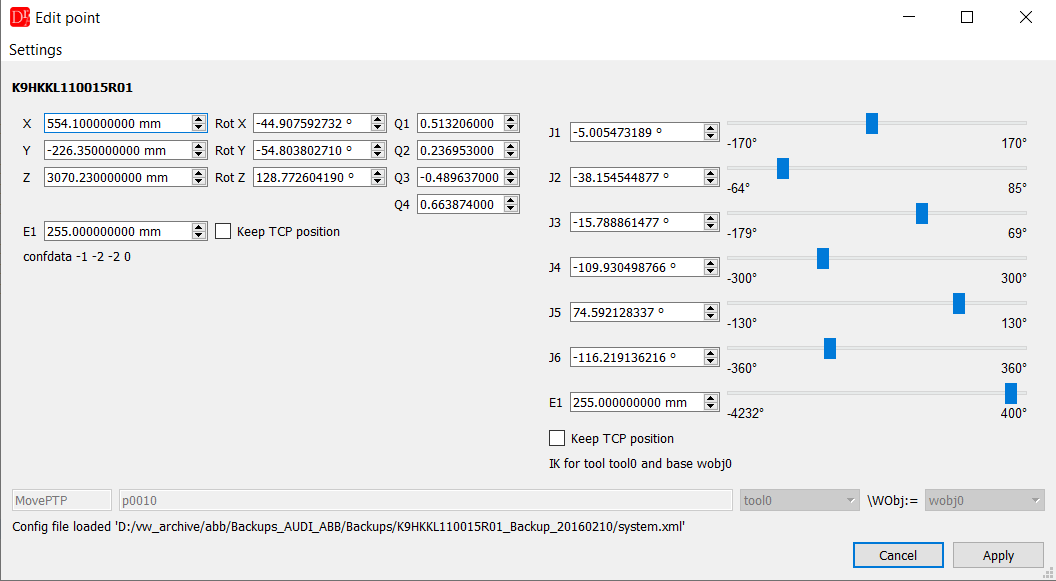Image resolution: width=1056 pixels, height=581 pixels.
Task: Tick Keep TCP position under joint sliders
Action: [x=557, y=438]
